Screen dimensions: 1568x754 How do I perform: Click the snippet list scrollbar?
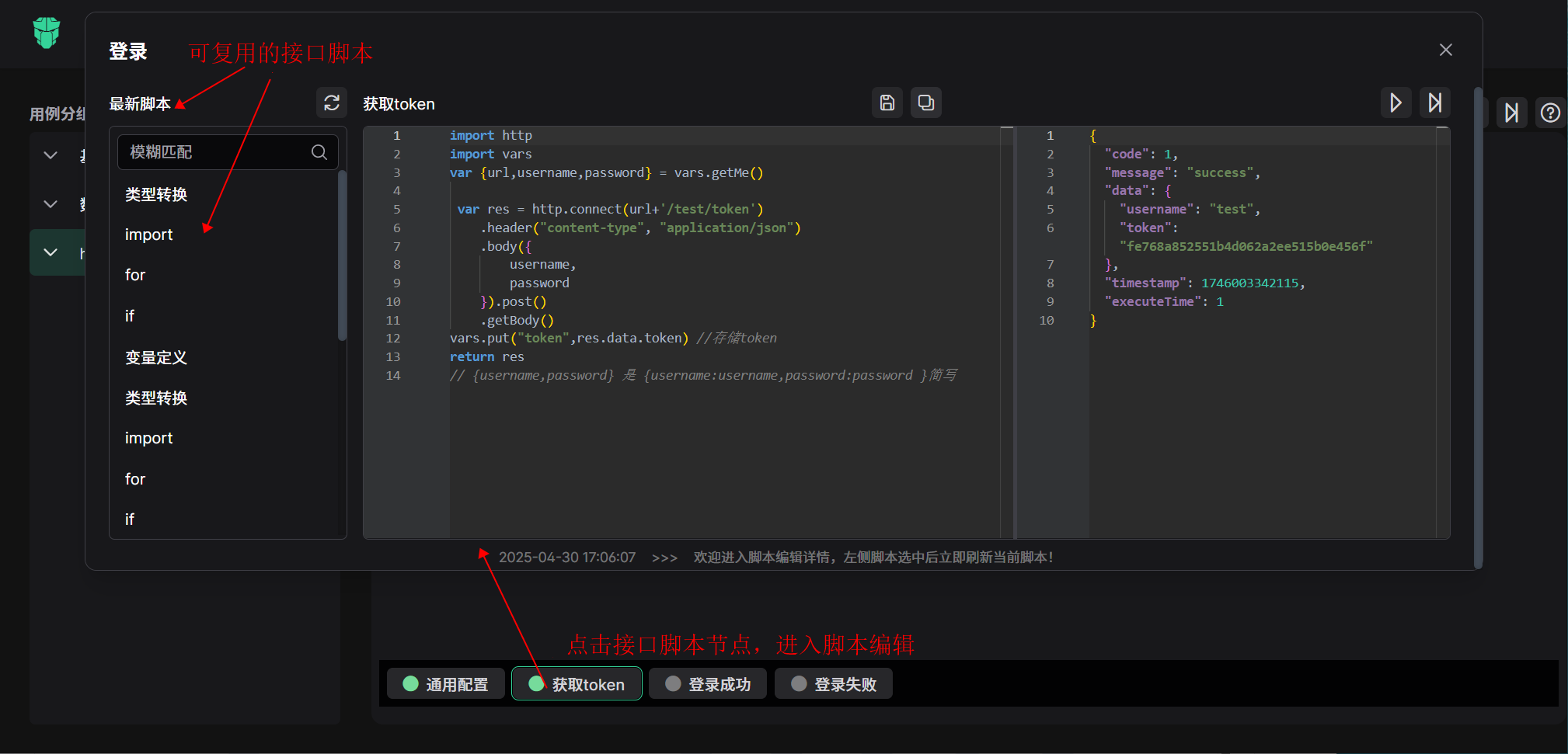tap(342, 255)
